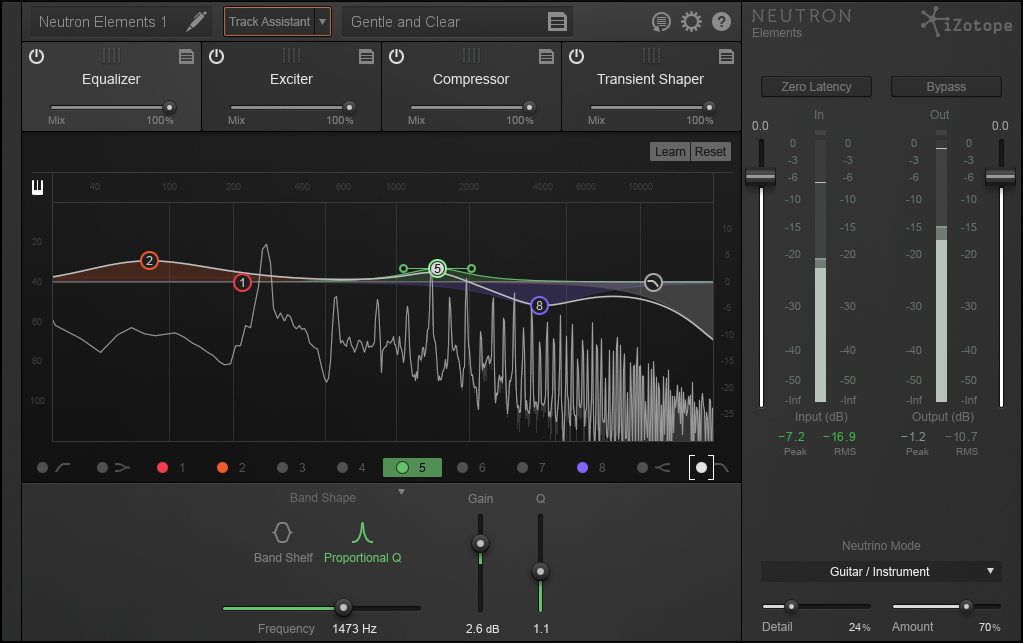Select band 2 in the band selector
This screenshot has width=1023, height=643.
[x=231, y=468]
